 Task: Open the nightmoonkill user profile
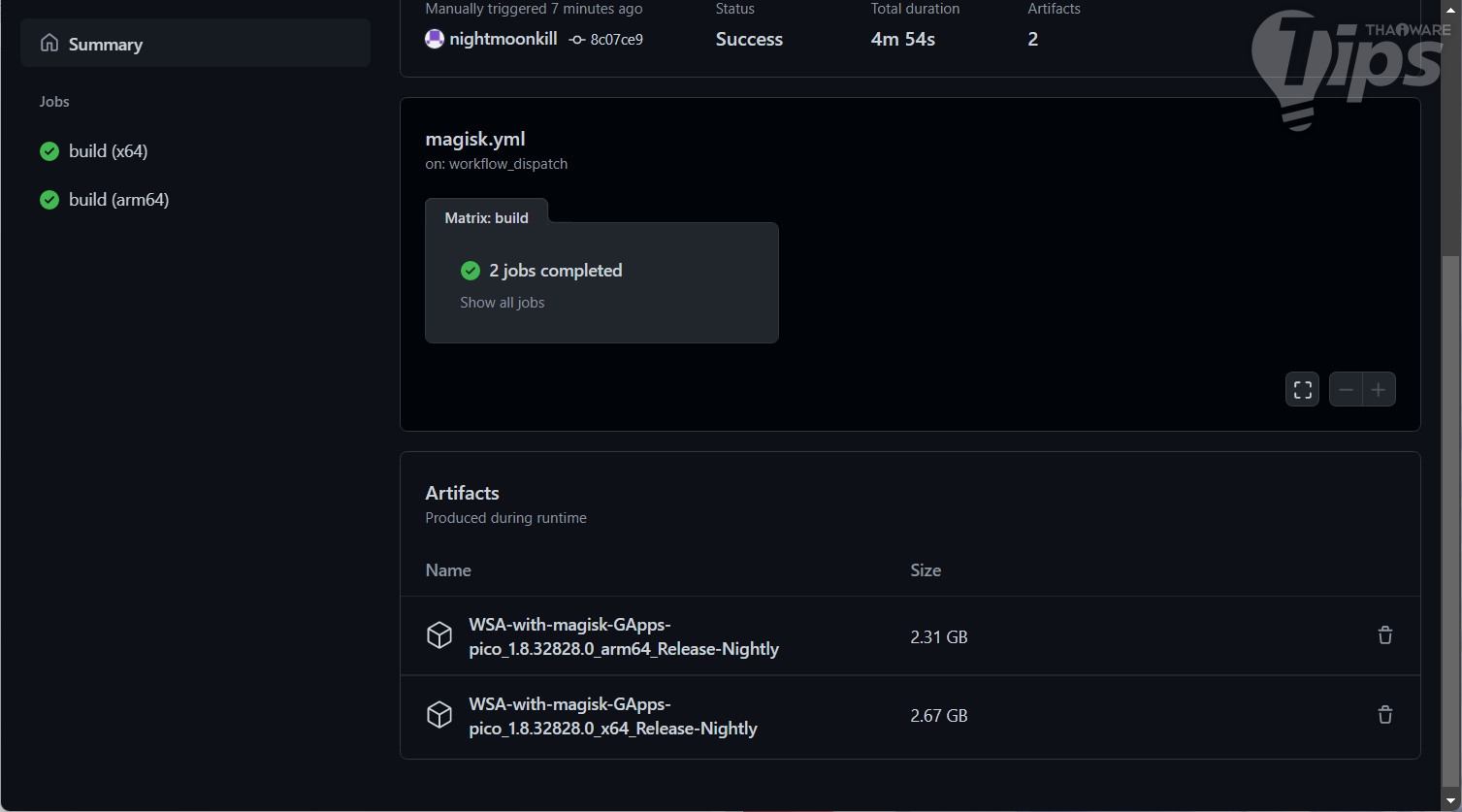[x=503, y=39]
